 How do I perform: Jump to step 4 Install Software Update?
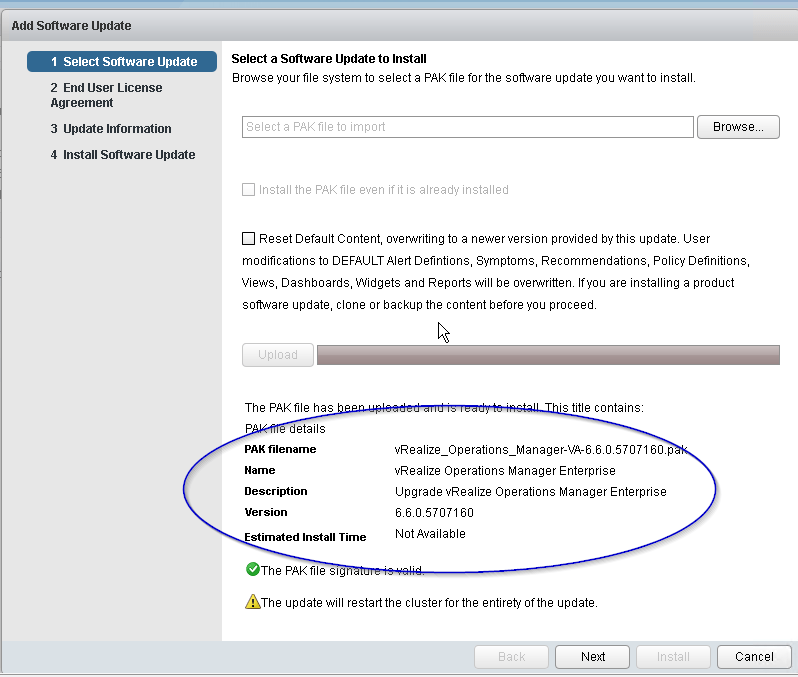(123, 155)
